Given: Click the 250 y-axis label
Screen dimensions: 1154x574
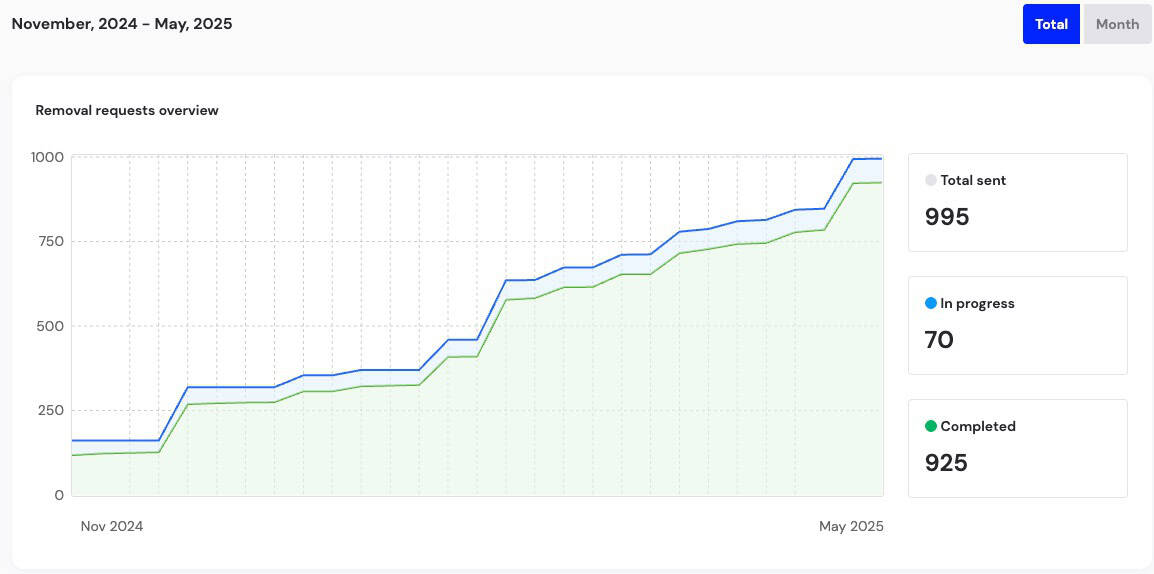Looking at the screenshot, I should click(x=50, y=411).
